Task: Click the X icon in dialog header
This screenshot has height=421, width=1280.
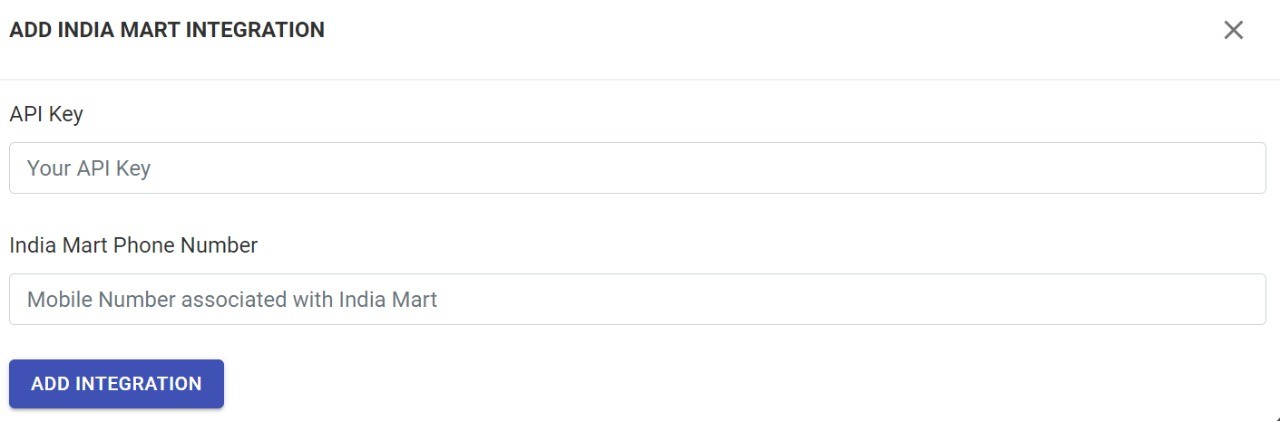Action: 1233,30
